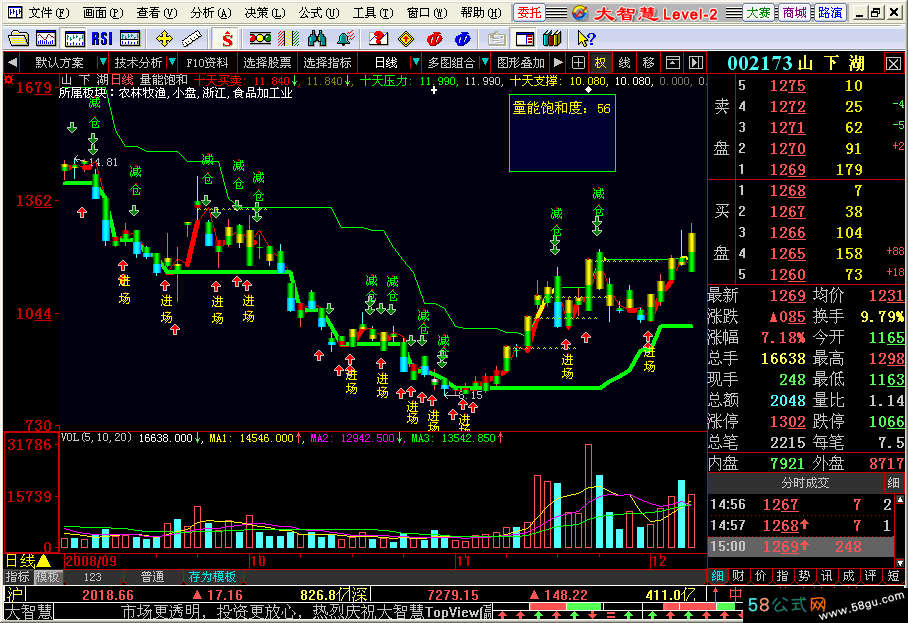This screenshot has height=623, width=908.
Task: Click the chart with question mark icon
Action: click(378, 39)
